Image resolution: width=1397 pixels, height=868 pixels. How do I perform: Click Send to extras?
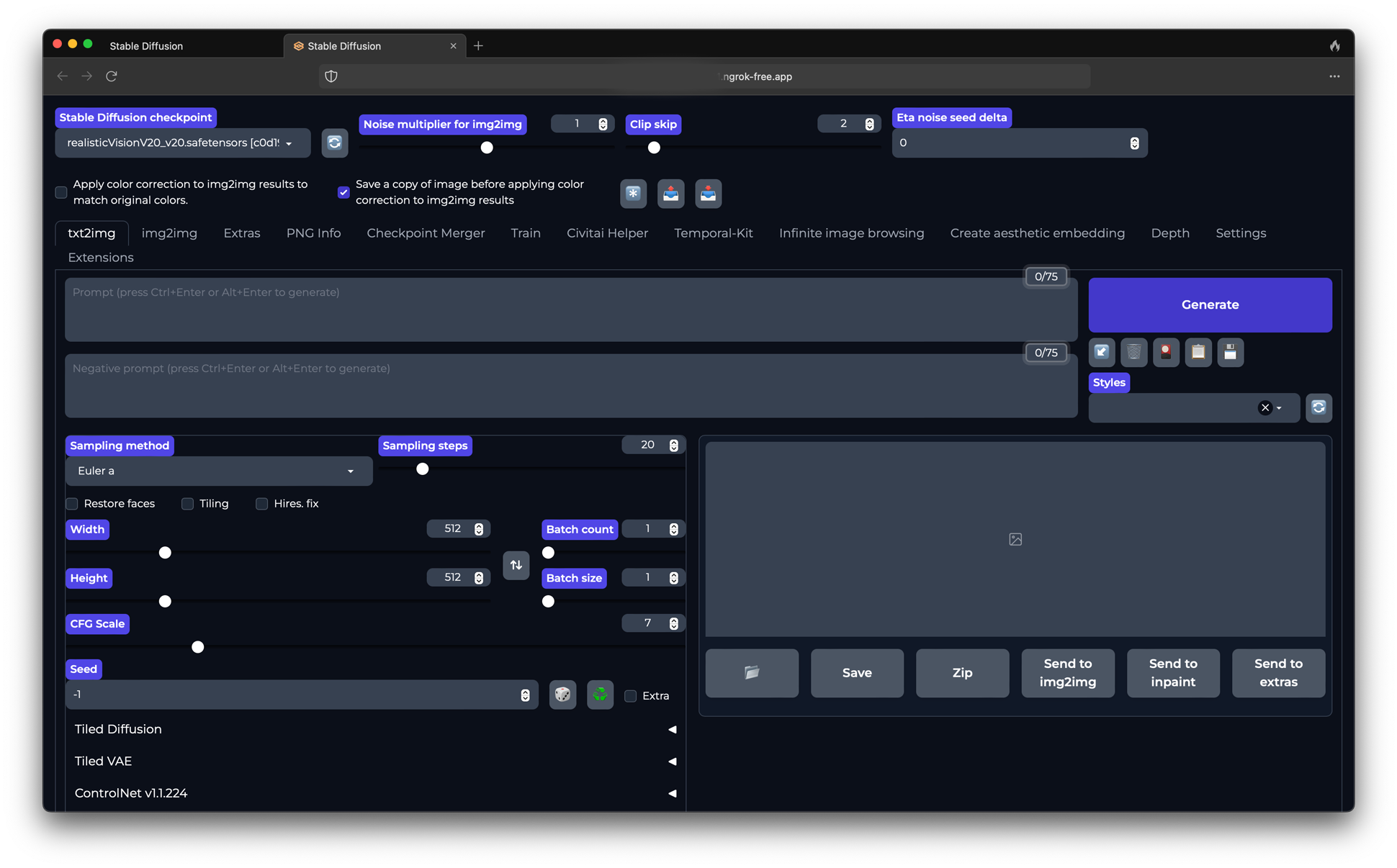[x=1278, y=673]
